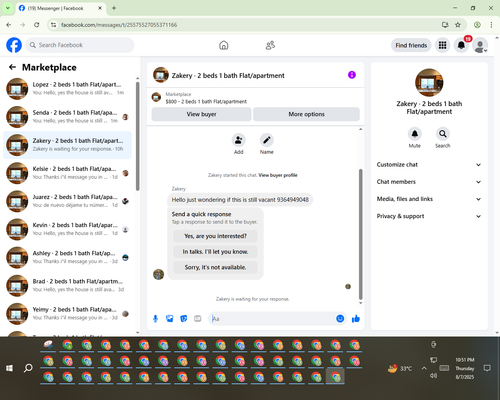
Task: Click the Facebook logo icon
Action: (x=14, y=45)
